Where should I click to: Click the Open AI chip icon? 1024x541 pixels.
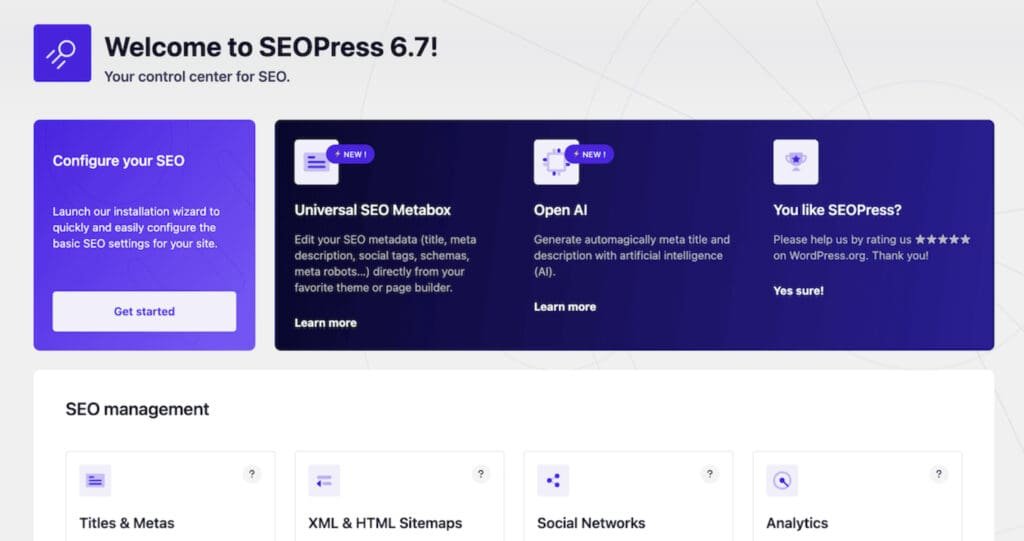click(556, 162)
